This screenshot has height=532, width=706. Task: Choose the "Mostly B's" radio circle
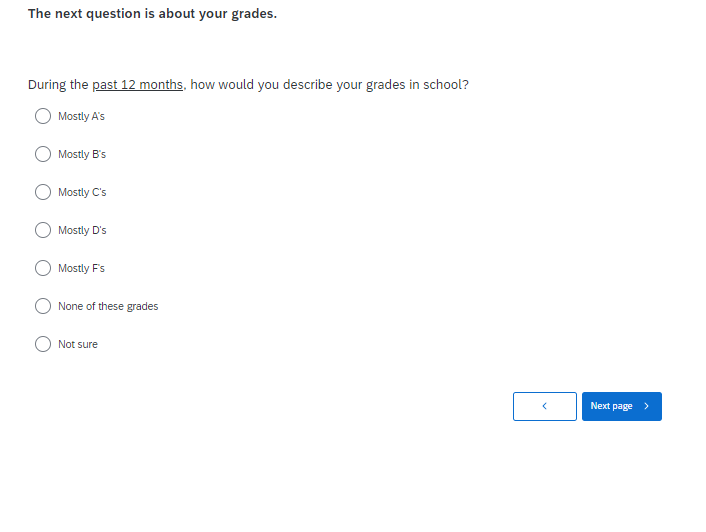point(43,154)
